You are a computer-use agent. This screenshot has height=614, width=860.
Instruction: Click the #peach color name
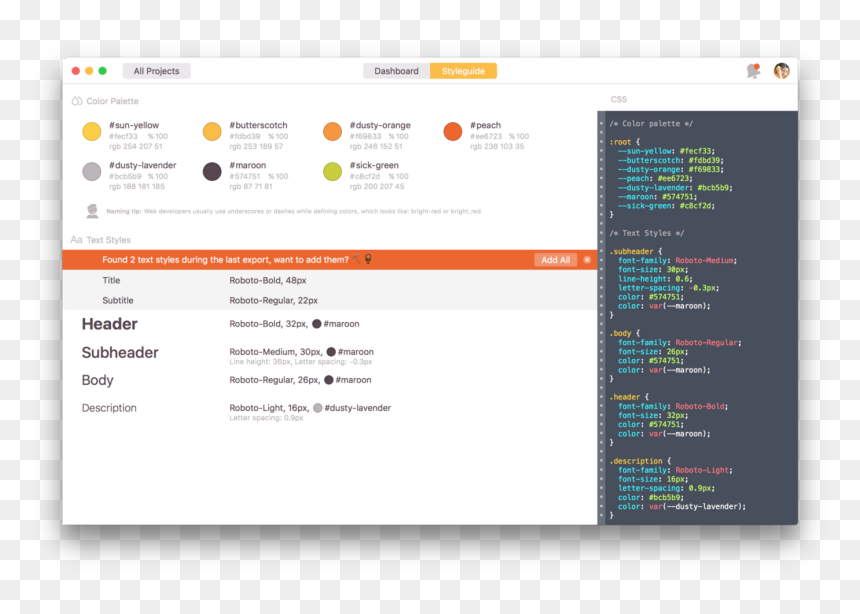[x=485, y=125]
